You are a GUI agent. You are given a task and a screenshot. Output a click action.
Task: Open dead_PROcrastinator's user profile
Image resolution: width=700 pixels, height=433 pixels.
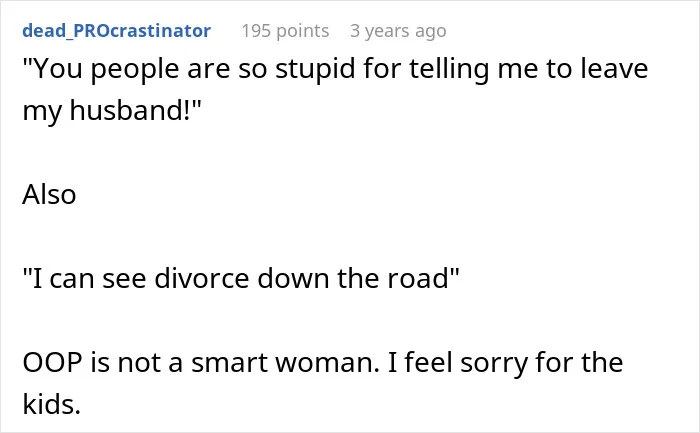[x=117, y=31]
